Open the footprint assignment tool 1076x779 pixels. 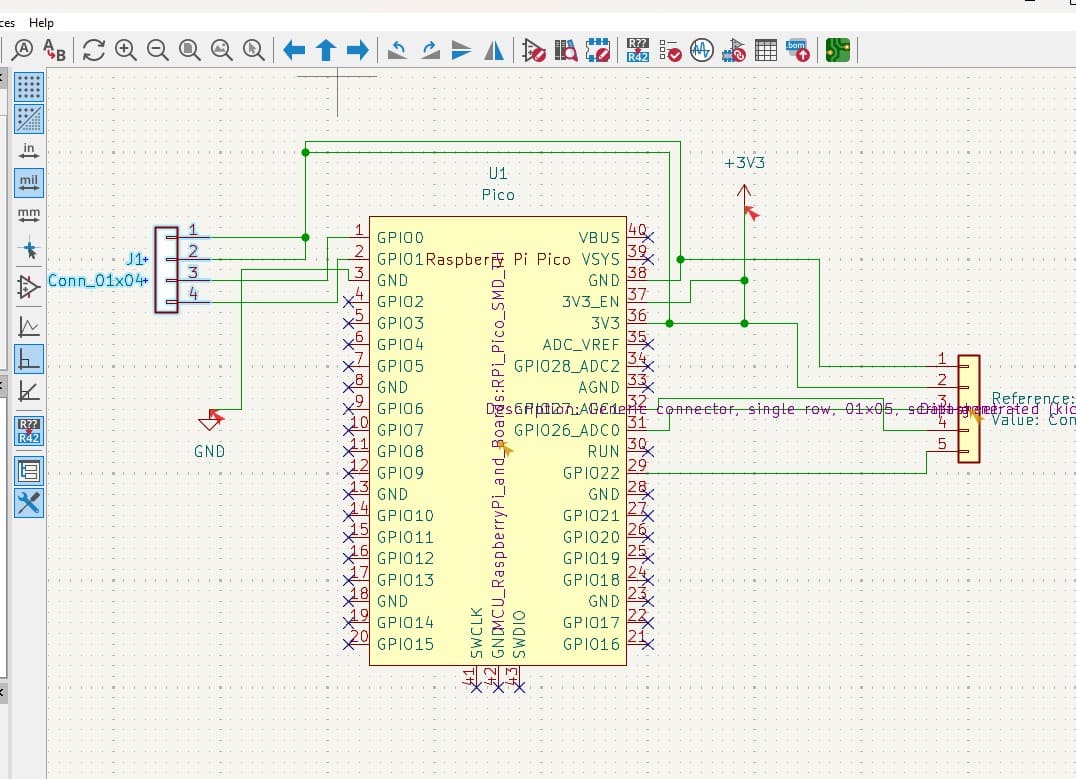point(734,50)
